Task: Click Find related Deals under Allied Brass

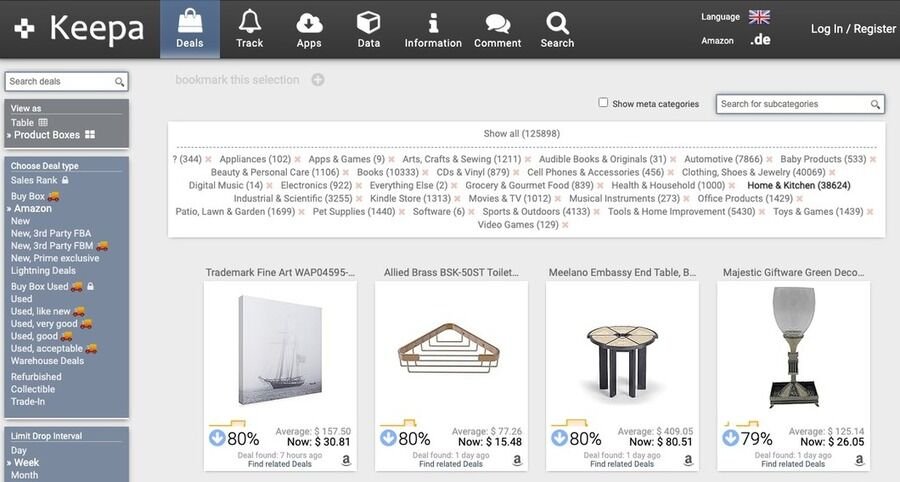Action: tap(451, 464)
